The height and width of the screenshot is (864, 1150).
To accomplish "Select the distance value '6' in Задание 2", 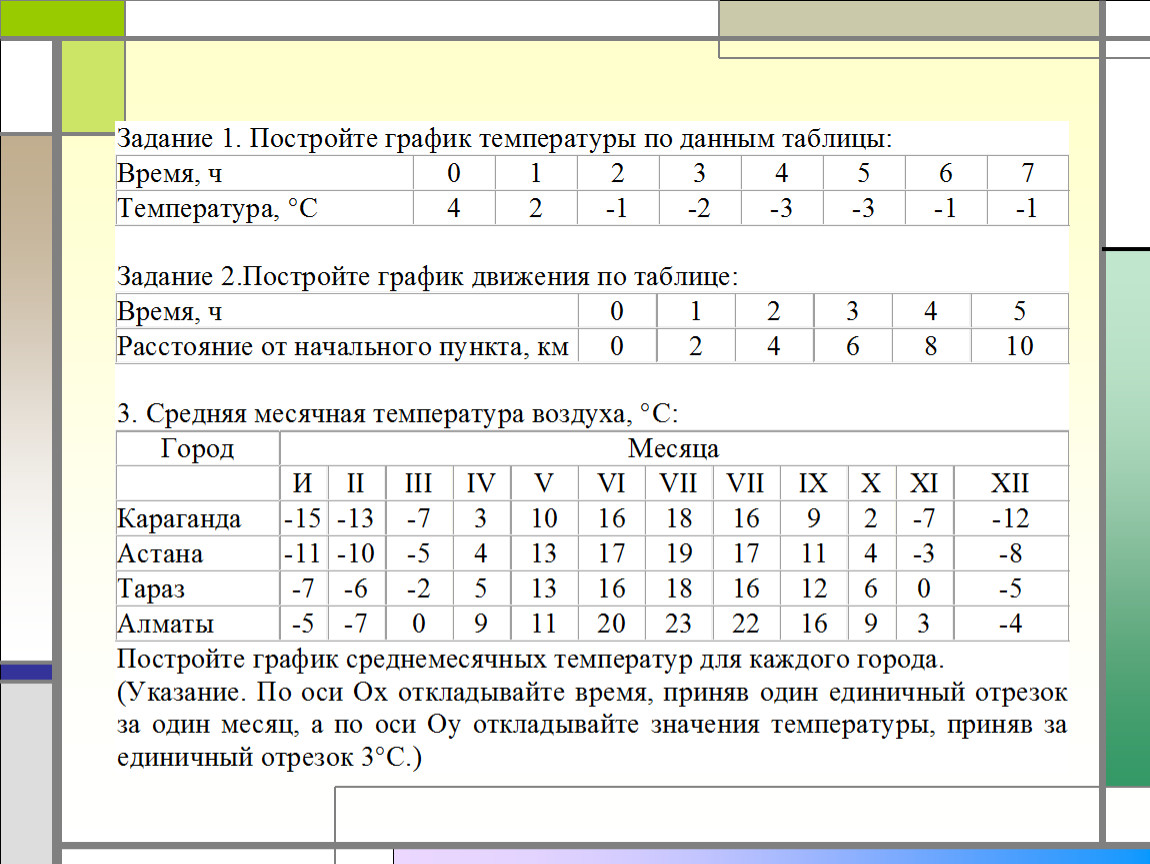I will [x=852, y=346].
